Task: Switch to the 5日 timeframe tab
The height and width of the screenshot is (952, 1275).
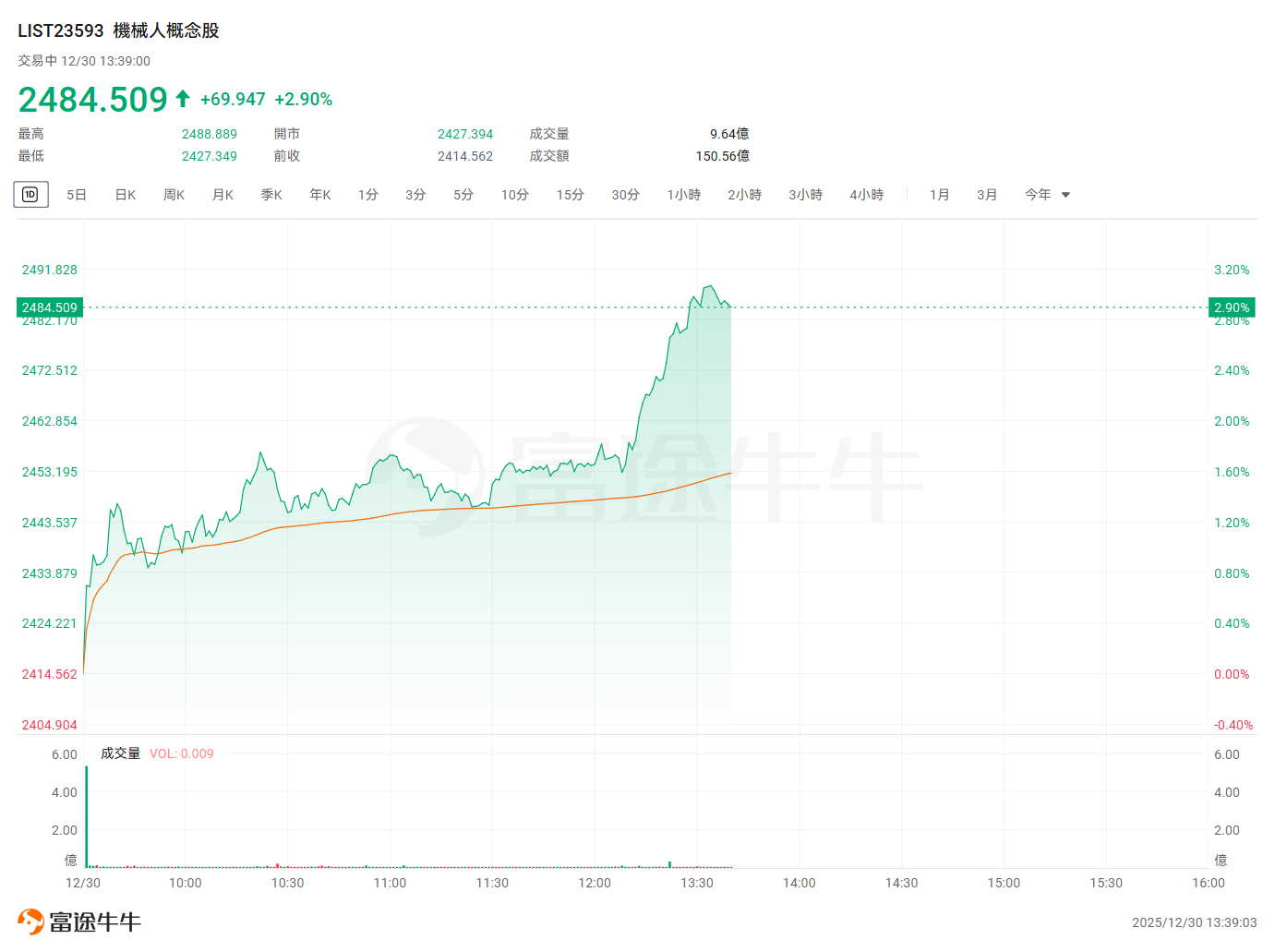Action: click(77, 195)
